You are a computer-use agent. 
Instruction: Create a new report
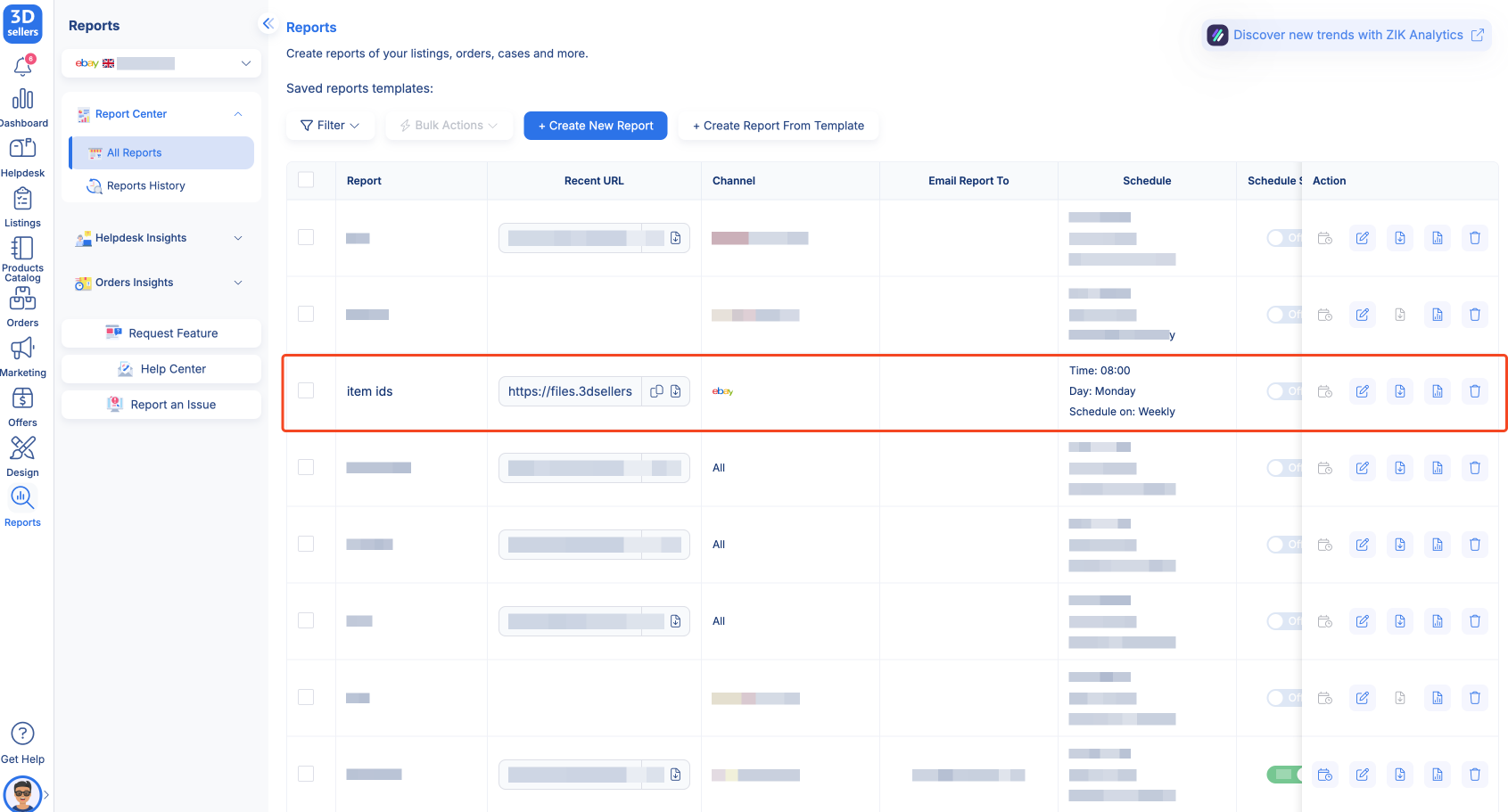(x=595, y=126)
